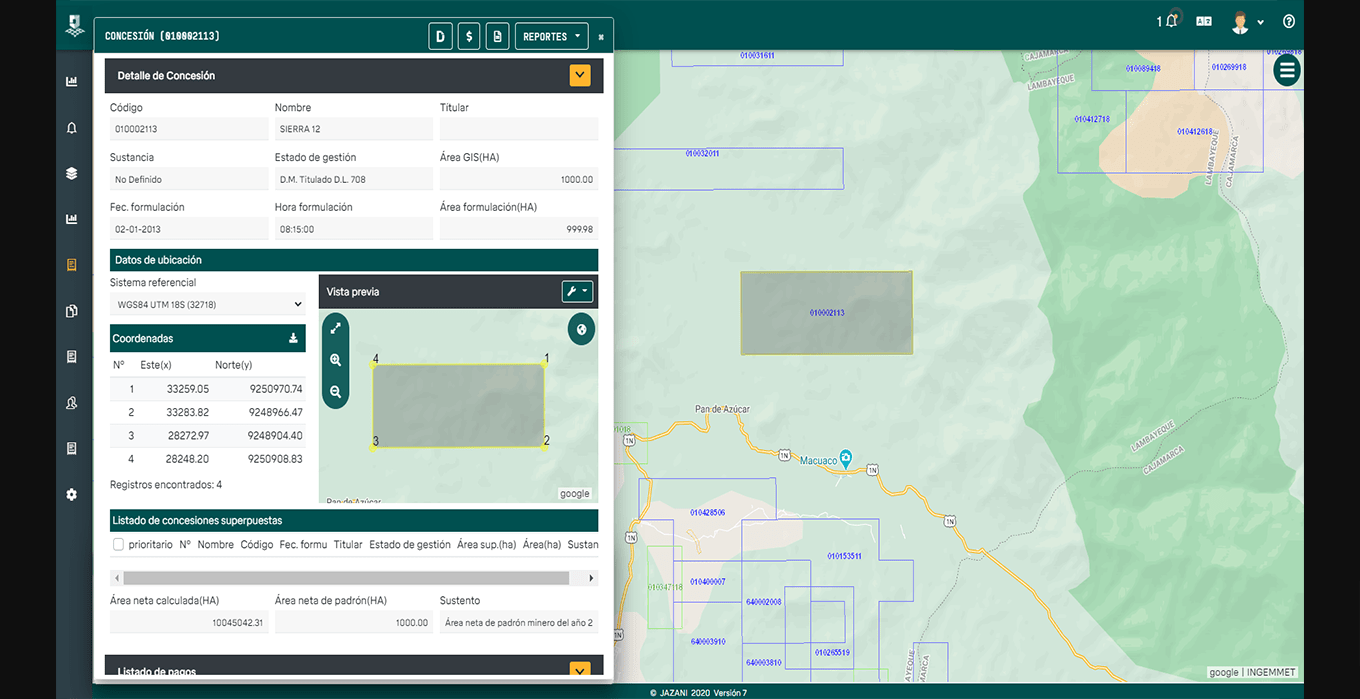Open the layers stack icon in the sidebar

coord(72,173)
